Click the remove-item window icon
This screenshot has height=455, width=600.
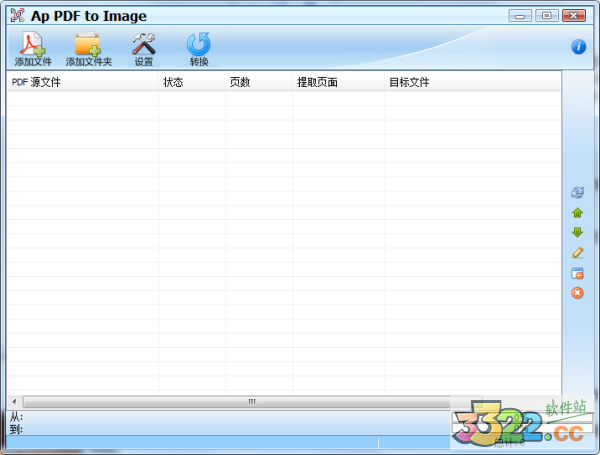[x=577, y=273]
